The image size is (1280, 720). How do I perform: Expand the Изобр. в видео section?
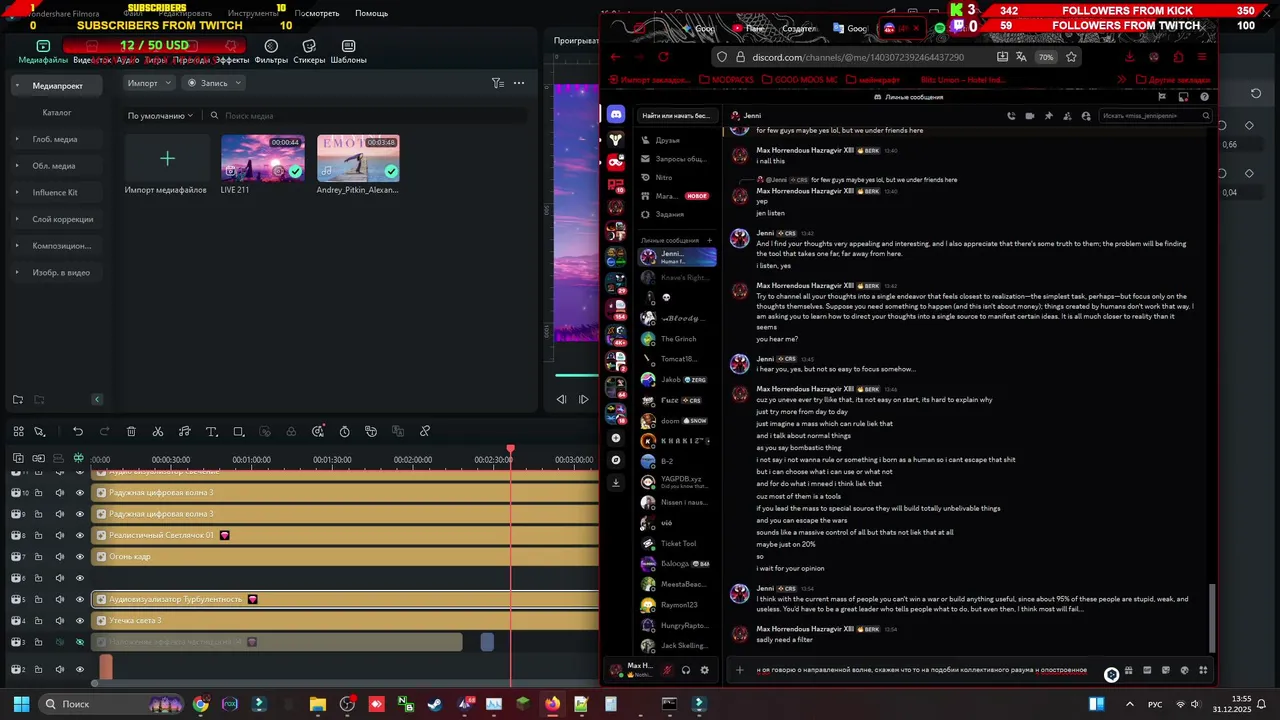[x=17, y=272]
